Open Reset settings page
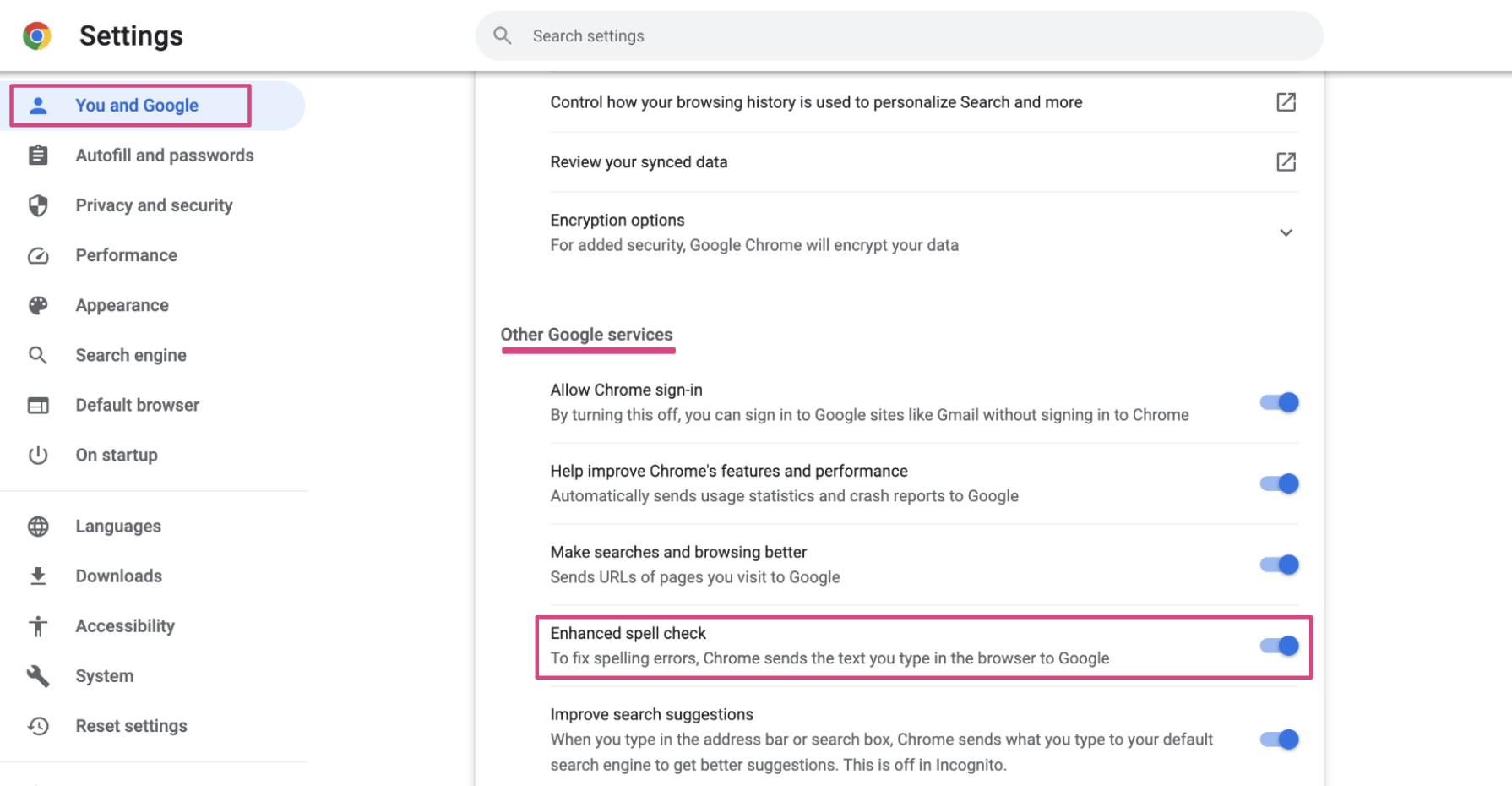Screen dimensions: 1512x786 tap(132, 725)
